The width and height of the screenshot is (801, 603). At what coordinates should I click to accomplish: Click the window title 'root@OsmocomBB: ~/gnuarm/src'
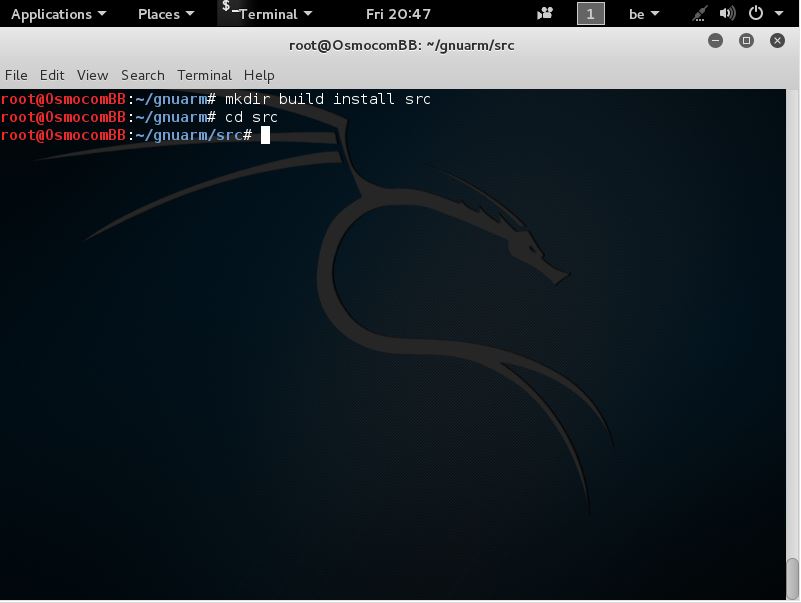(x=402, y=45)
